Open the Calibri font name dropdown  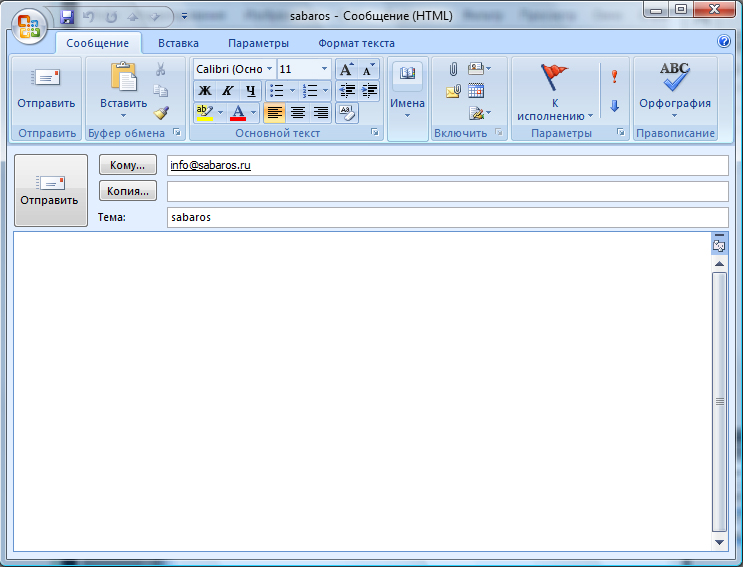click(269, 69)
